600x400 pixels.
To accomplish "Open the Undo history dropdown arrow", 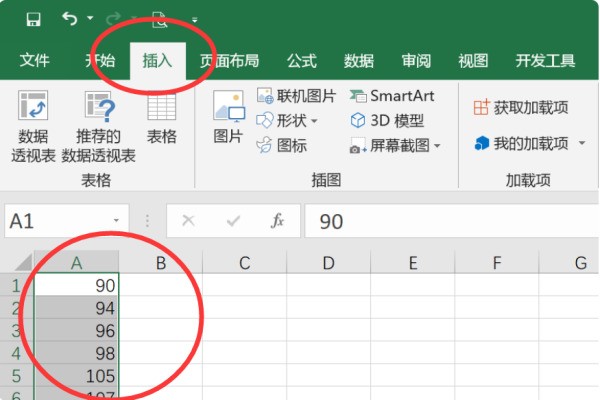I will pyautogui.click(x=90, y=18).
